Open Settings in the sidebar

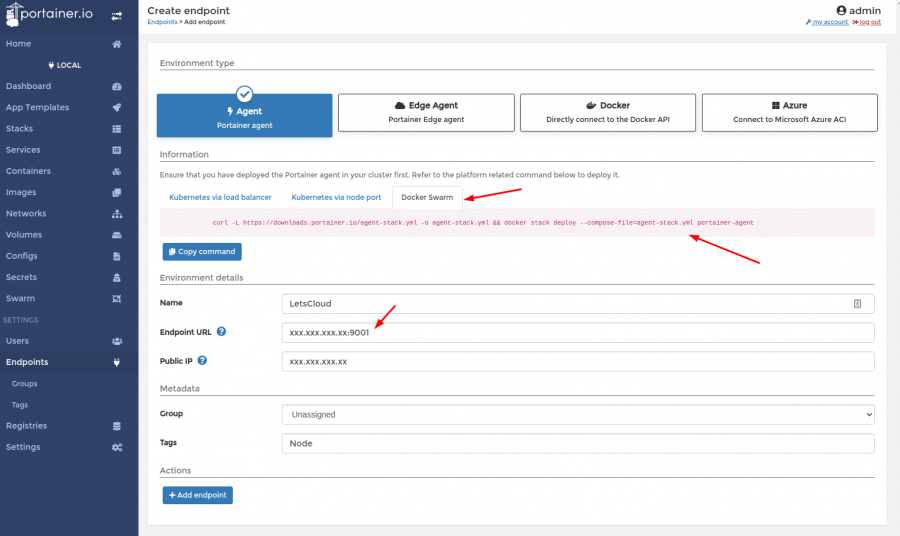coord(69,448)
